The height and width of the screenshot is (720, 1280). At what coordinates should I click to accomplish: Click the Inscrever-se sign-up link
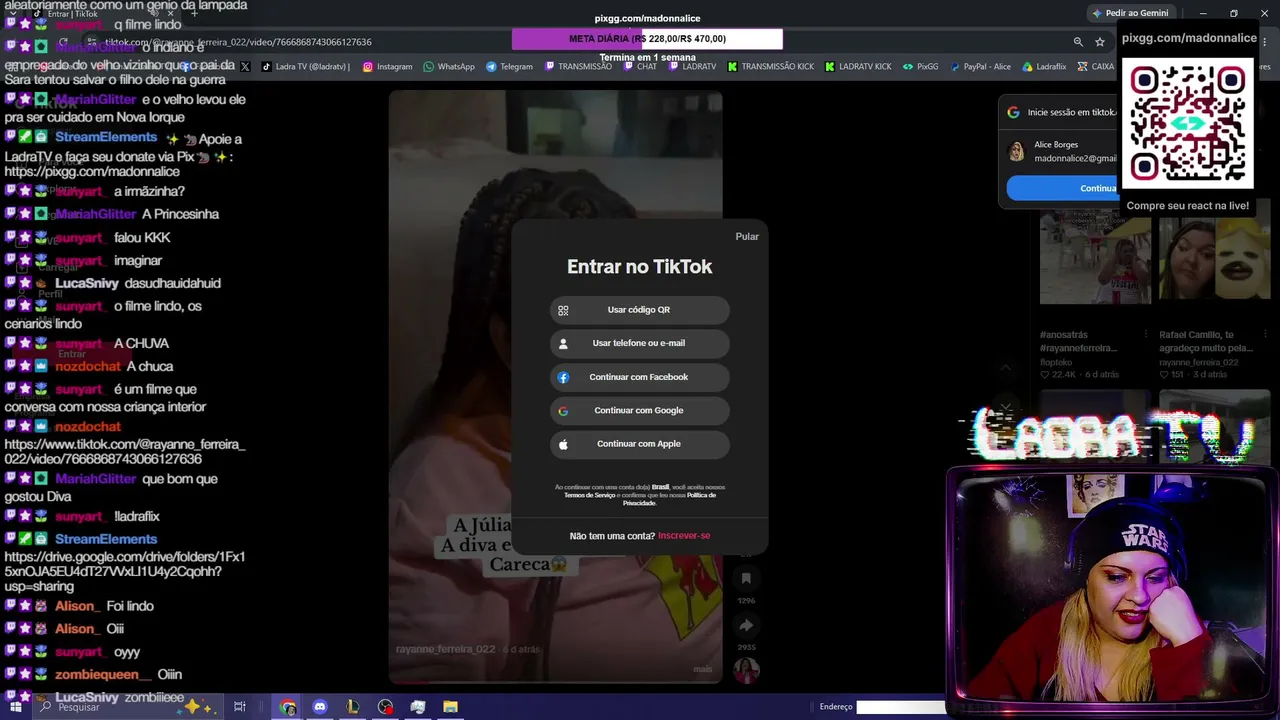[684, 536]
